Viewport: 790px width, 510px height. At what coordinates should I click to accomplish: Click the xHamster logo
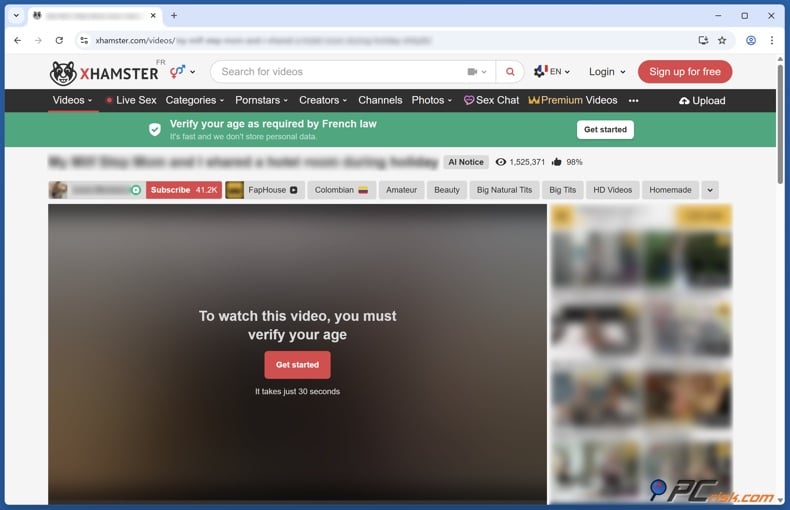[104, 73]
